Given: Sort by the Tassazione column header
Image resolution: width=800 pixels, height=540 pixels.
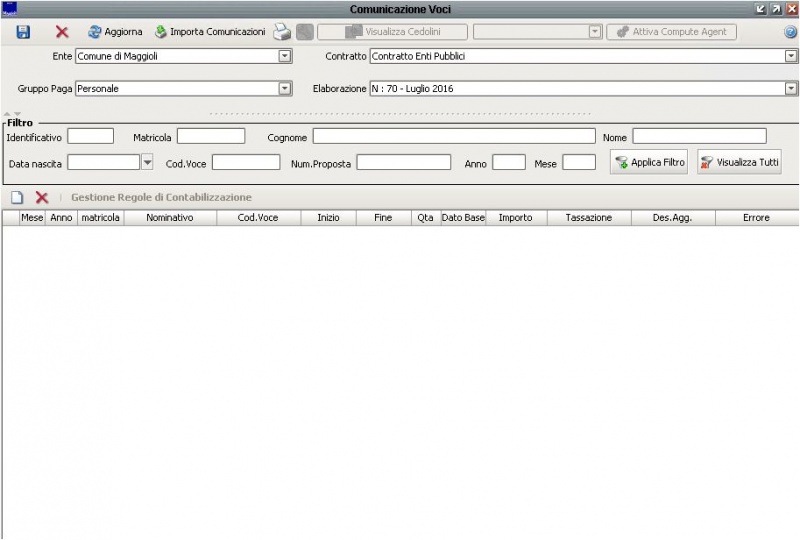Looking at the screenshot, I should click(589, 217).
